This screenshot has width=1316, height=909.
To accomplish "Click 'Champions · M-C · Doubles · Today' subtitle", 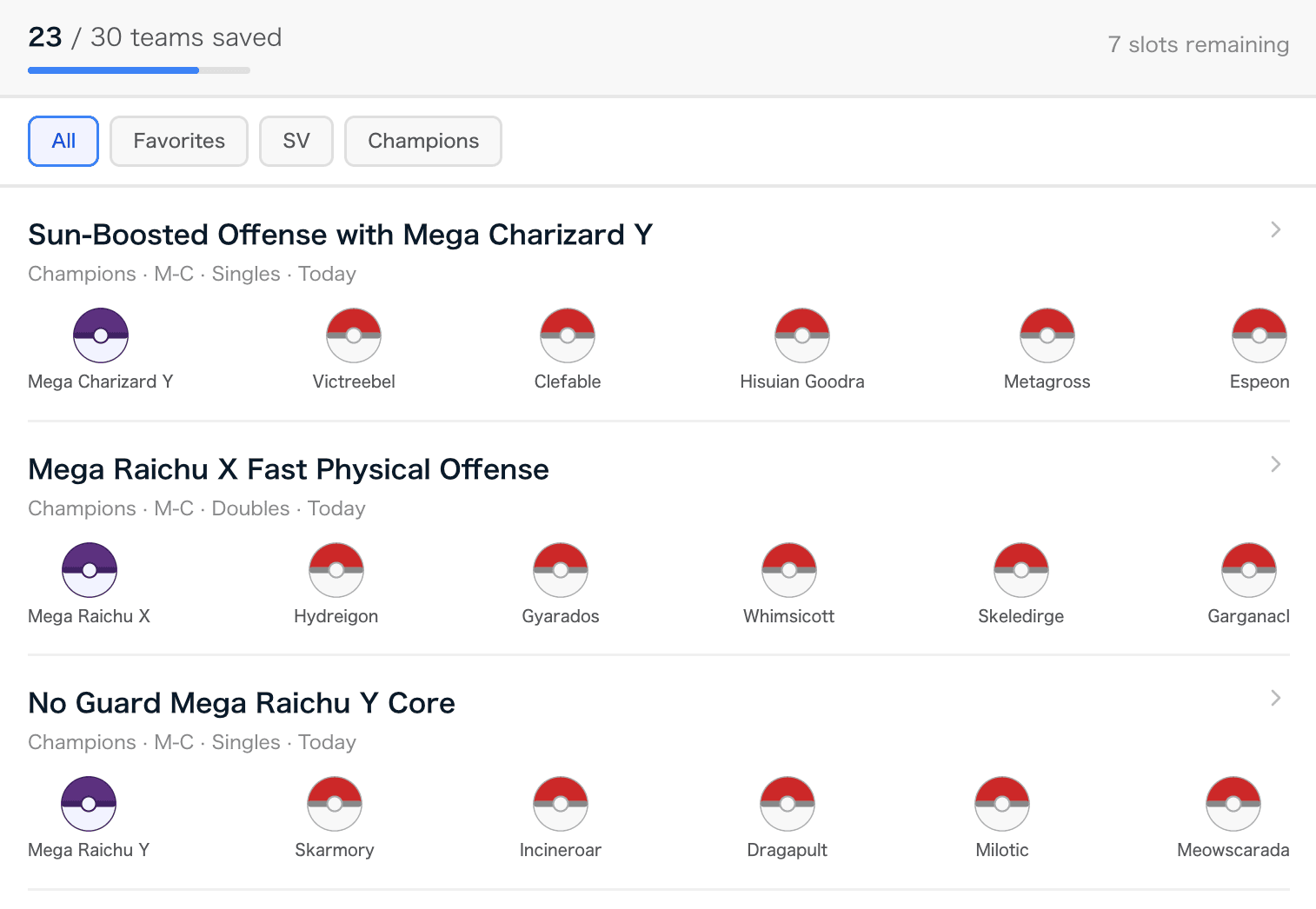I will [x=196, y=508].
